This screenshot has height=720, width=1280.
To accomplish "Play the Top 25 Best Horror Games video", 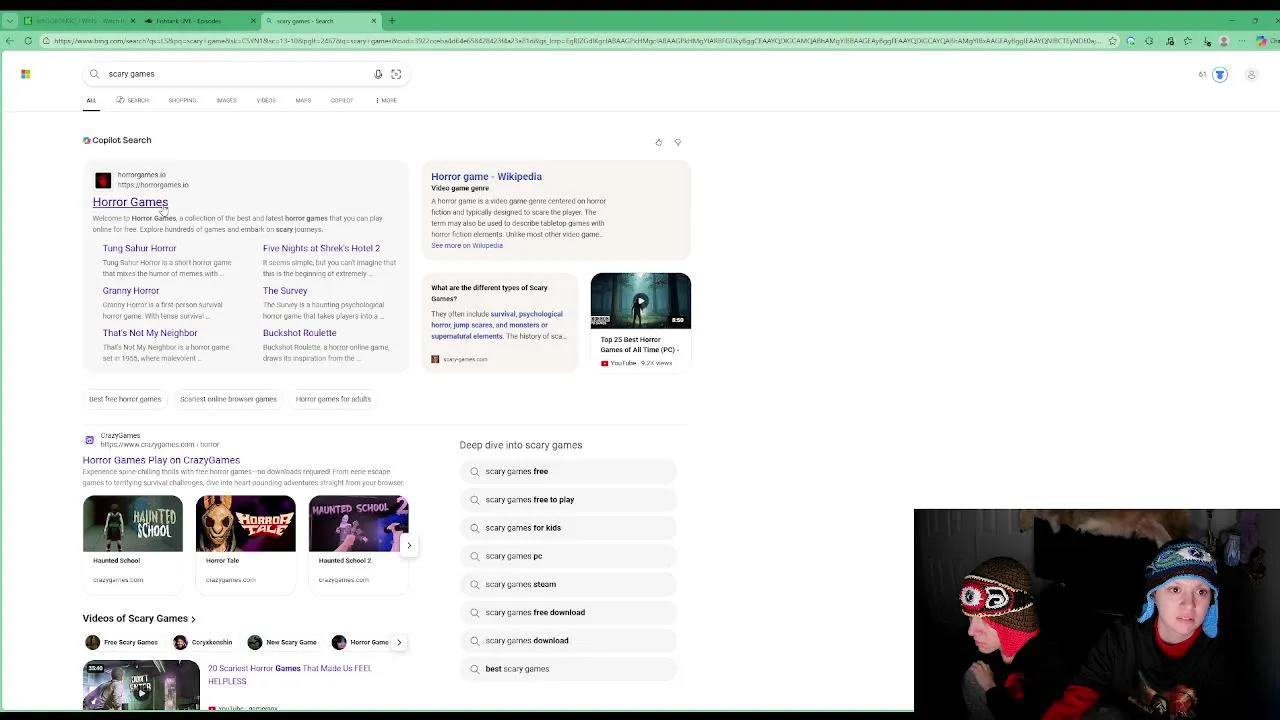I will 640,300.
